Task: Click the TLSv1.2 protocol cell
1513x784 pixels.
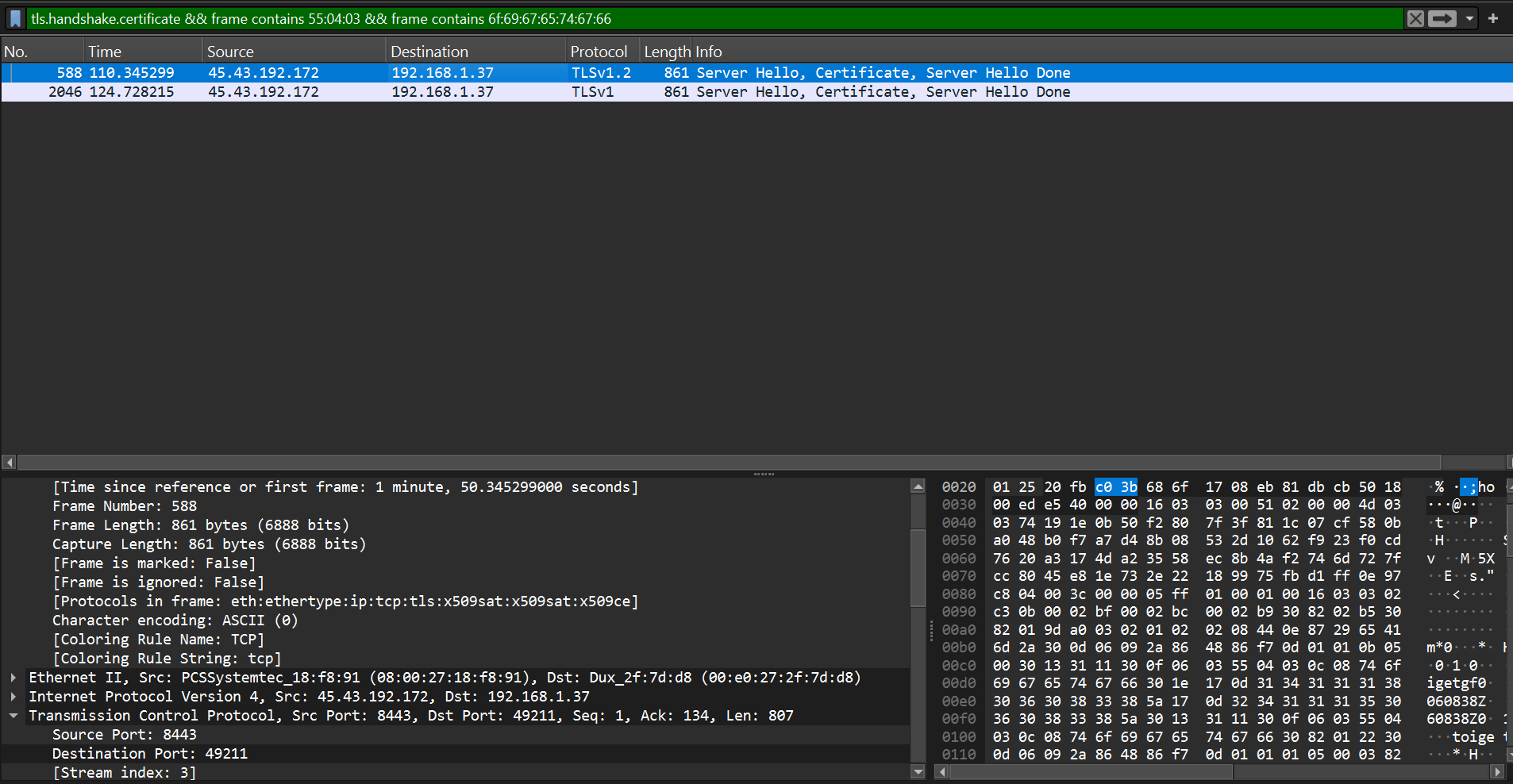Action: click(x=602, y=73)
